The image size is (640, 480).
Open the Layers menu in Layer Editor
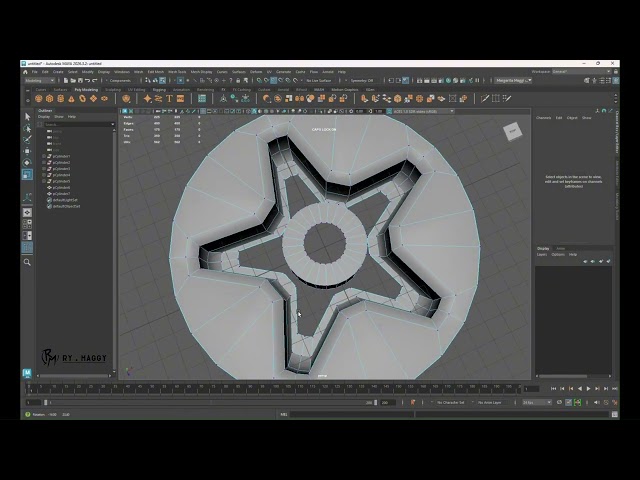(x=542, y=254)
